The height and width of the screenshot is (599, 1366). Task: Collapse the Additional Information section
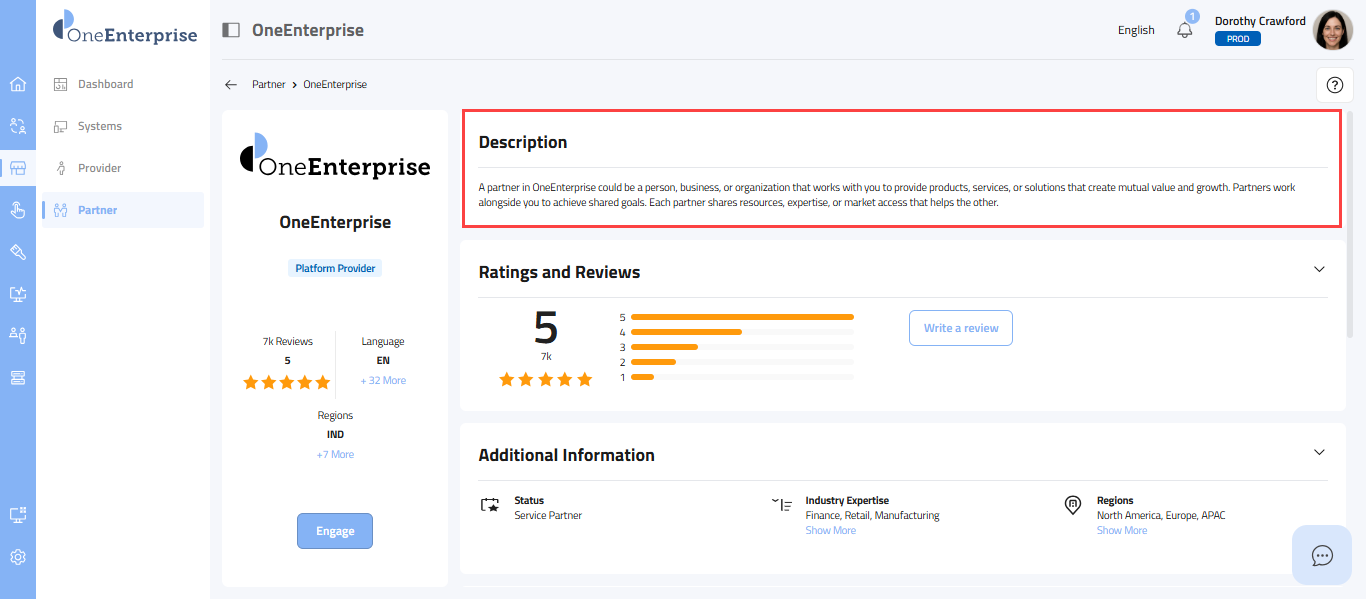tap(1319, 452)
